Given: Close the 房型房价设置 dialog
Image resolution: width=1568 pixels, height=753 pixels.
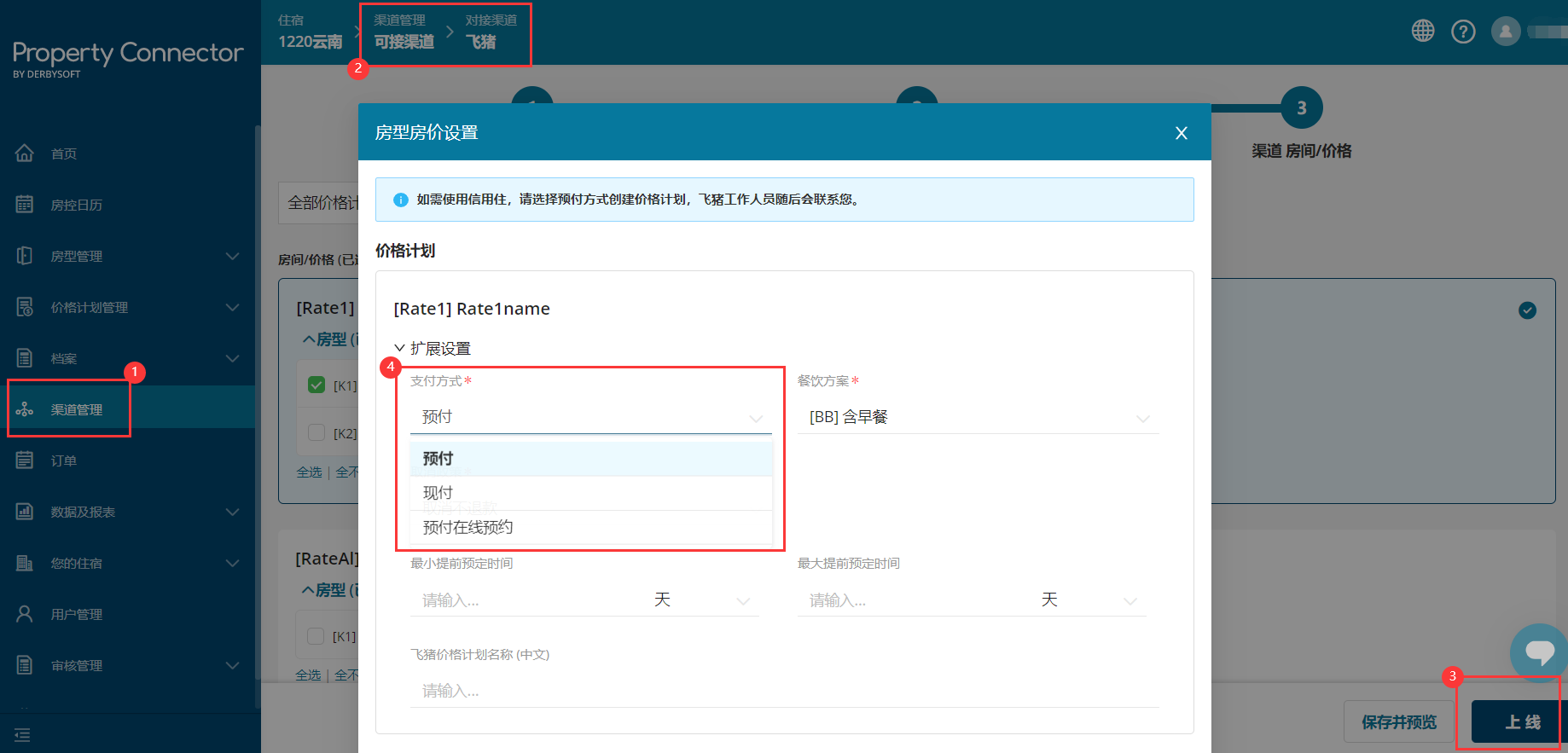Looking at the screenshot, I should [1182, 133].
